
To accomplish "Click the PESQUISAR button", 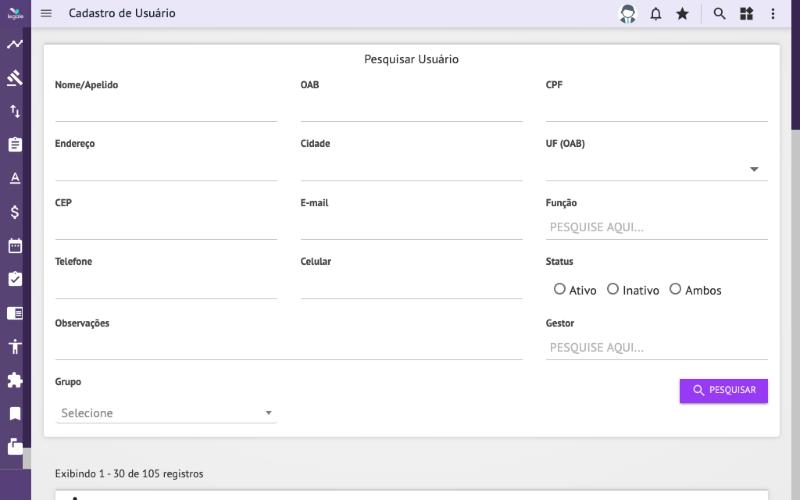I will (x=723, y=391).
